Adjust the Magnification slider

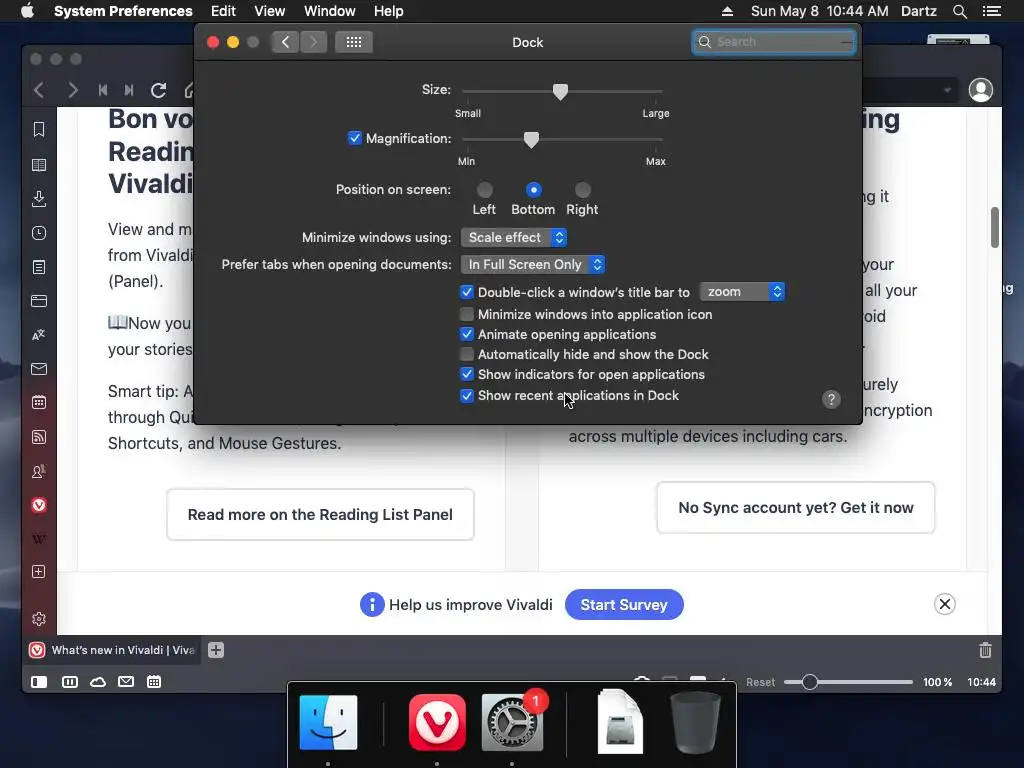coord(531,139)
